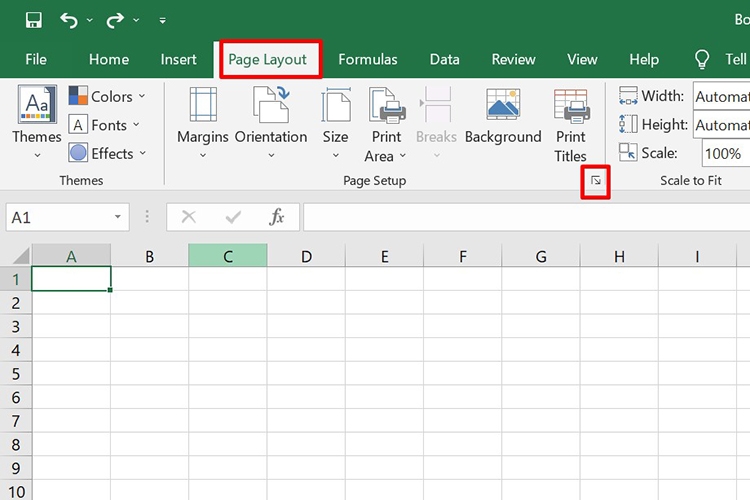Click the Tell me lightbulb icon
The image size is (750, 500).
[x=702, y=59]
